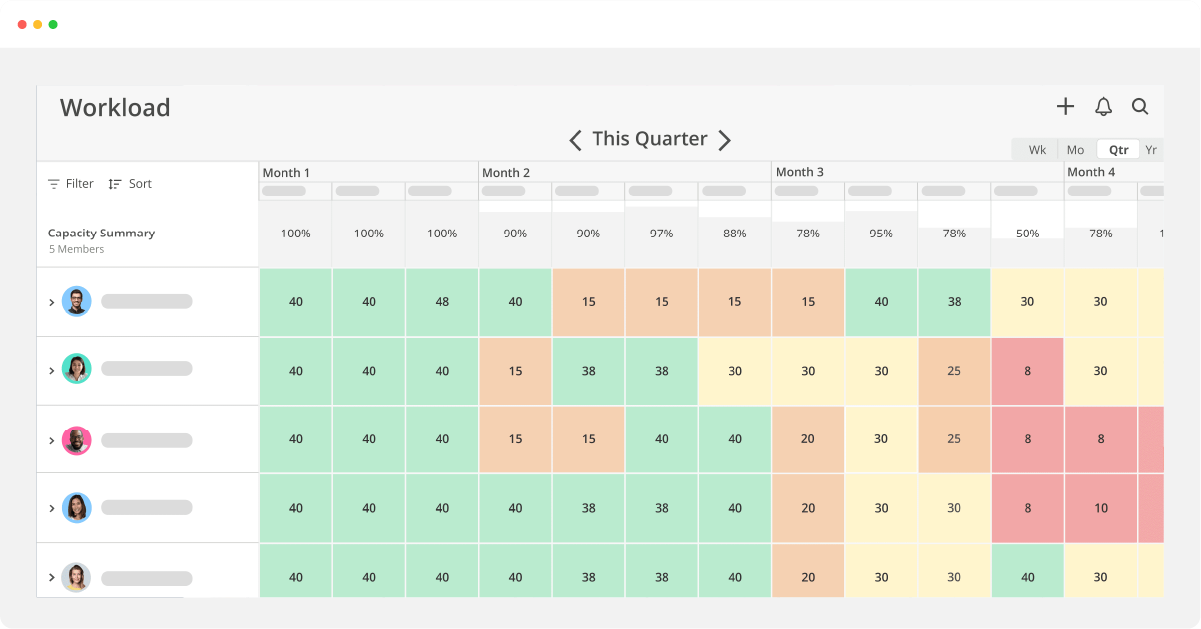Expand the second team member's row
Viewport: 1201px width, 629px height.
(x=52, y=370)
